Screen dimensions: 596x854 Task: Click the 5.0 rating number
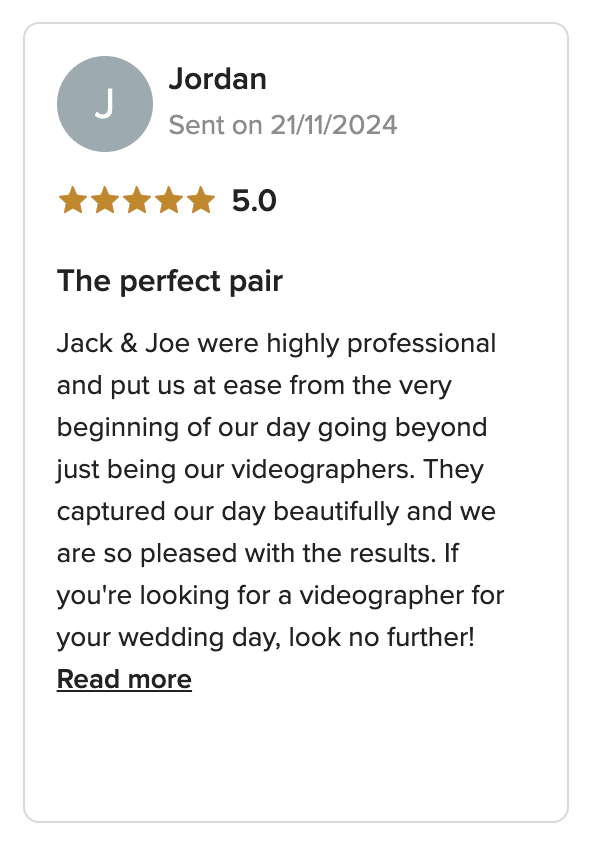point(254,200)
